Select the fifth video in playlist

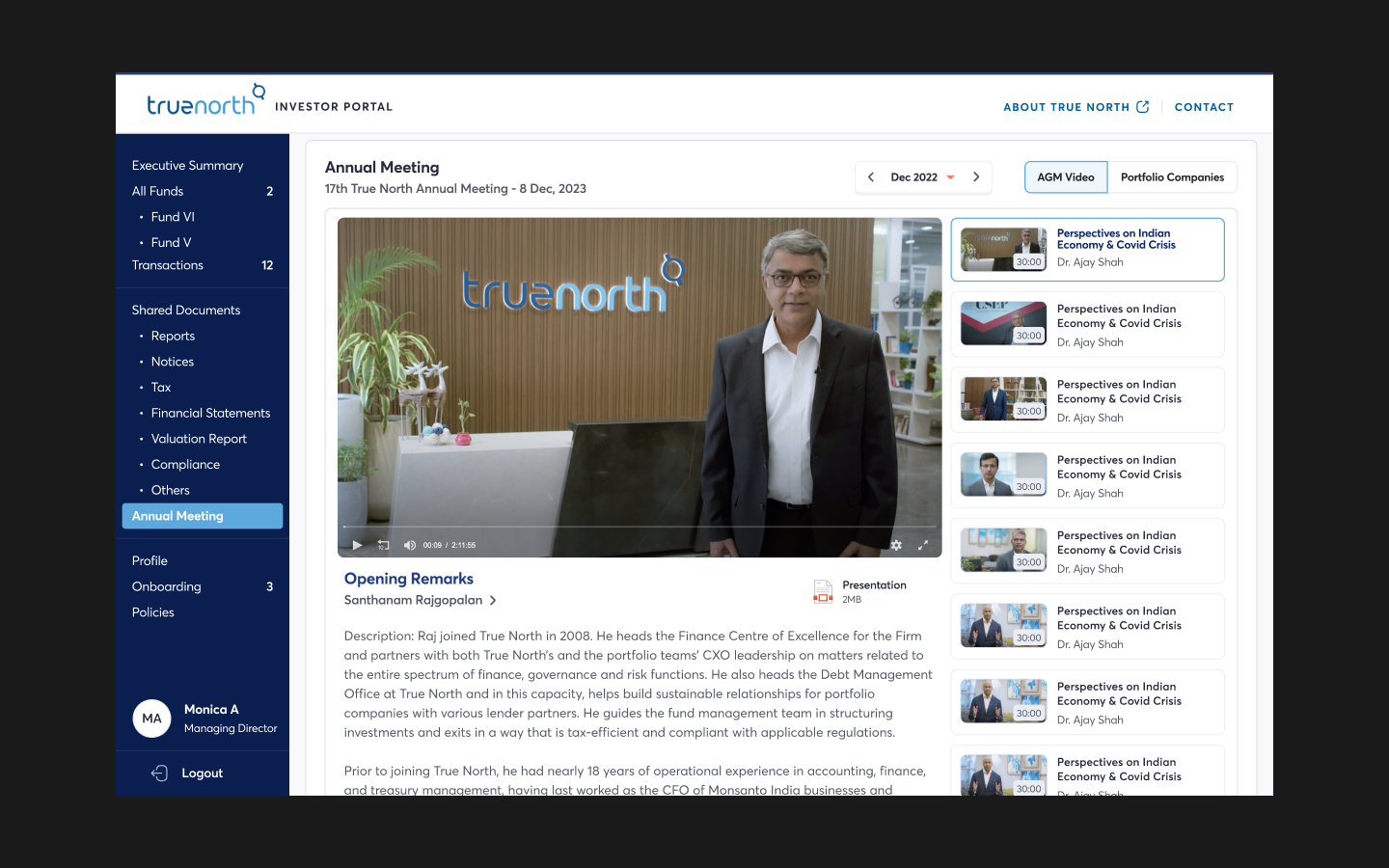1088,552
